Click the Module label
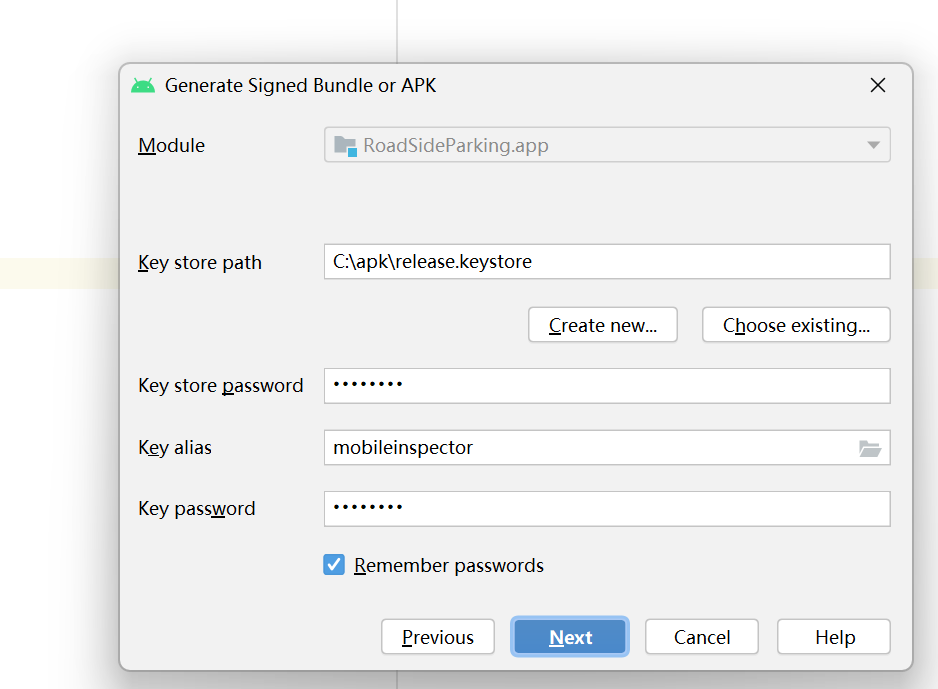 [172, 145]
